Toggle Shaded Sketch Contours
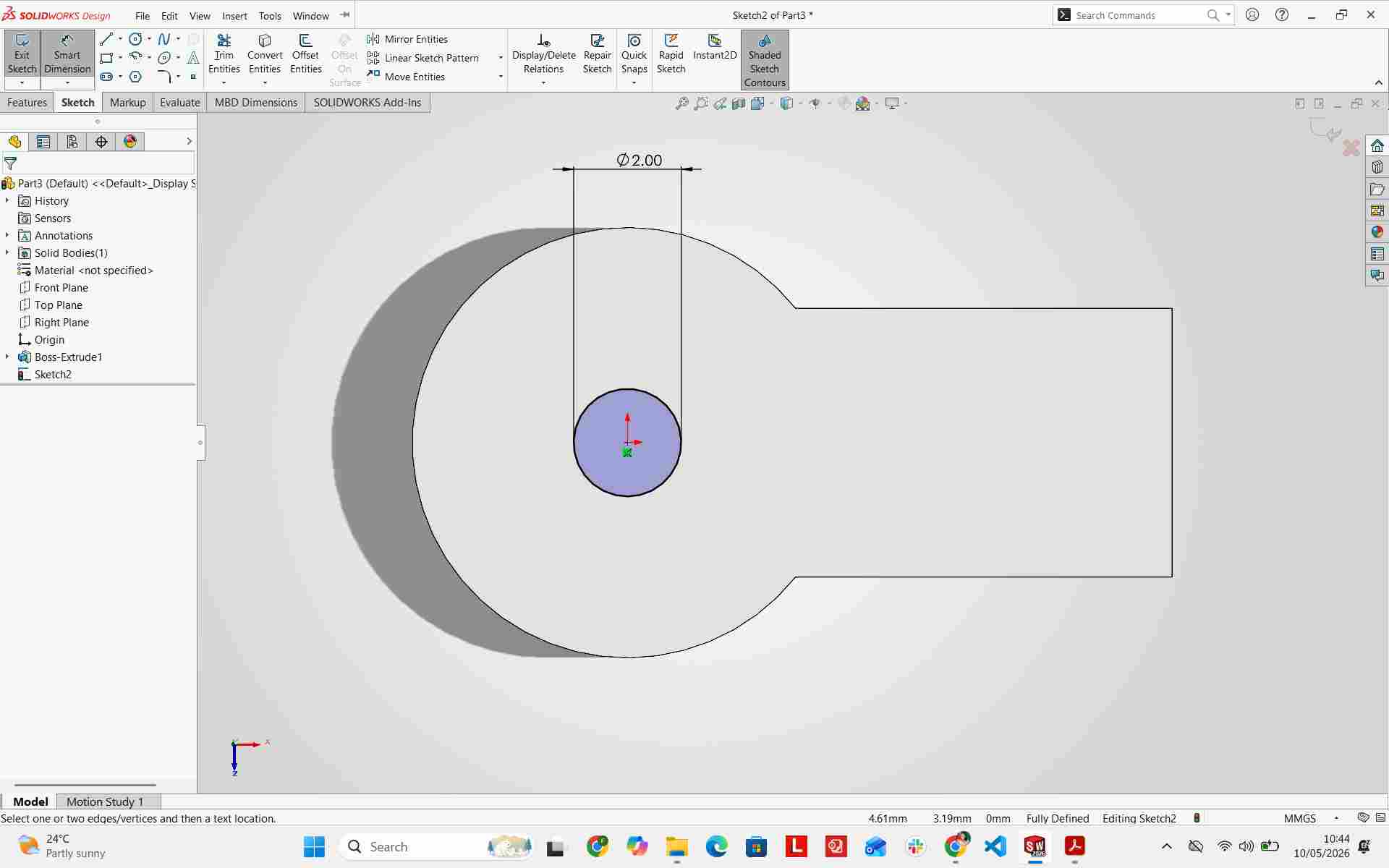 tap(765, 60)
